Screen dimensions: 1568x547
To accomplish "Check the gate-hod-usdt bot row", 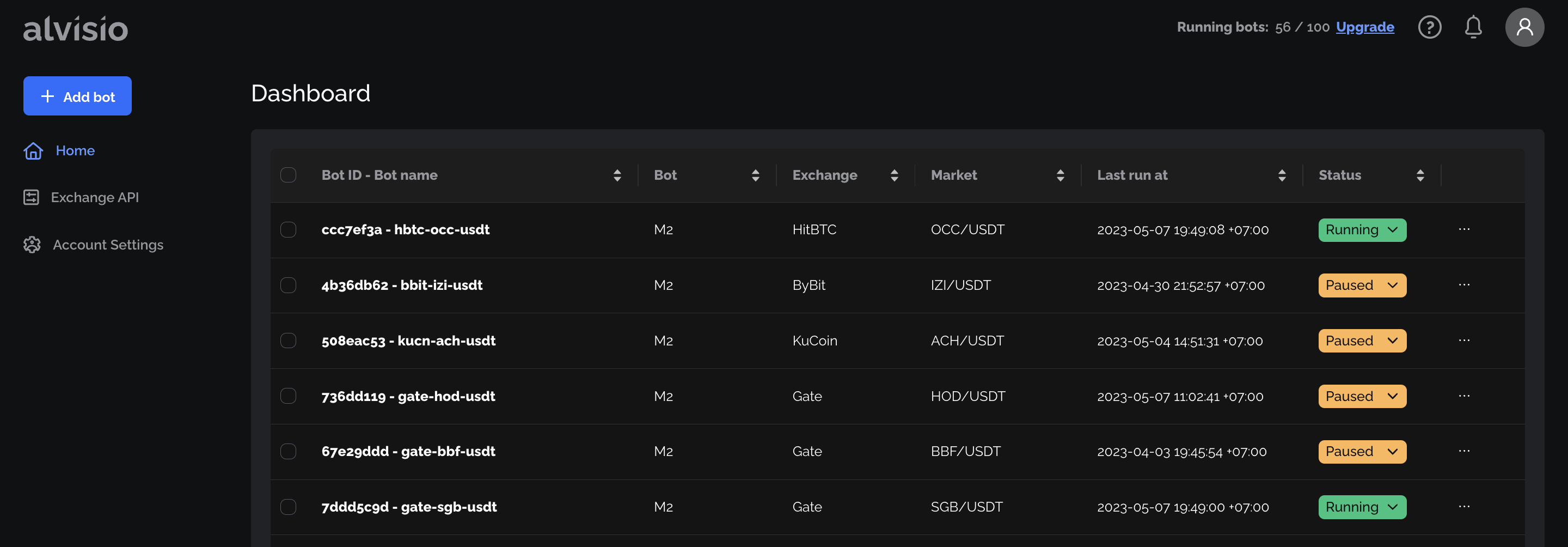I will tap(288, 396).
